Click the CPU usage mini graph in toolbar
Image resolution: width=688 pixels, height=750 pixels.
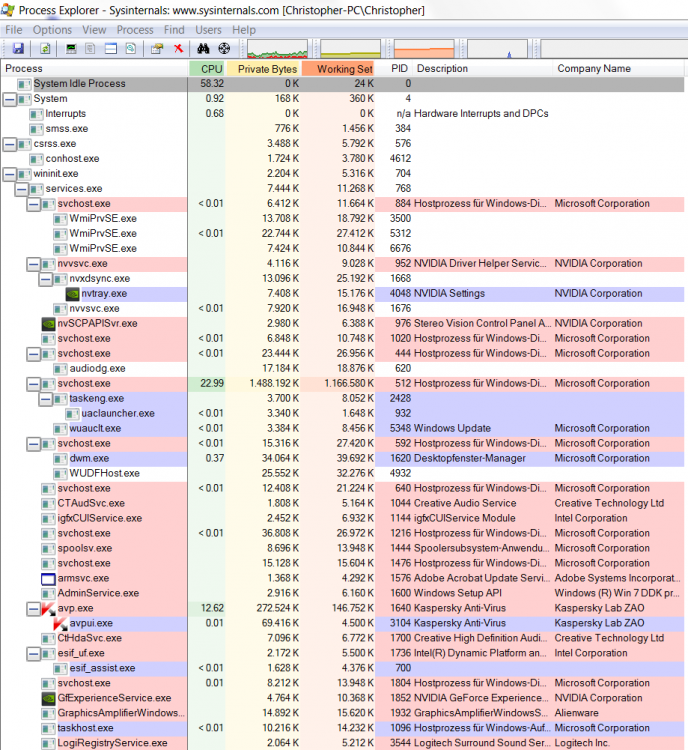tap(279, 48)
